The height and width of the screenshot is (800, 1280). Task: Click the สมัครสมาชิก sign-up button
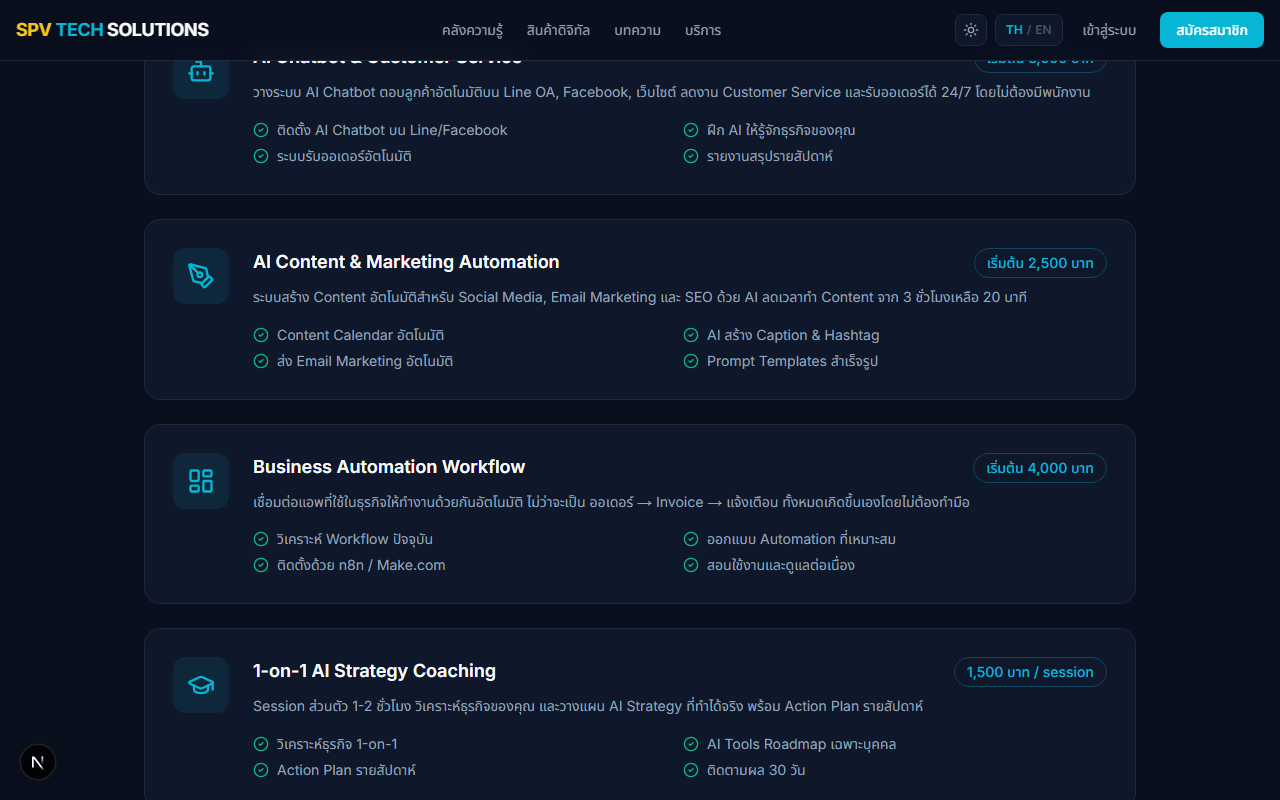coord(1212,30)
